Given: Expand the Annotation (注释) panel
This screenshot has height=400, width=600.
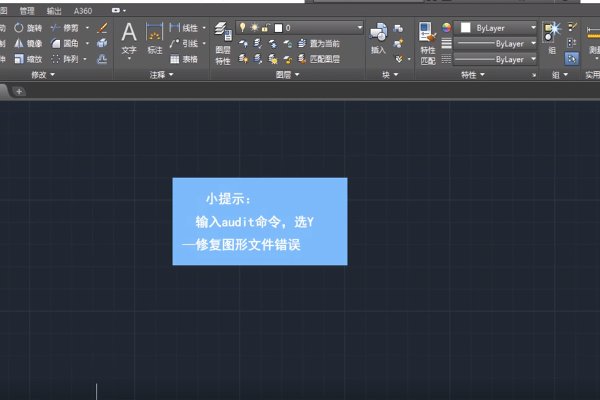Looking at the screenshot, I should tap(161, 75).
